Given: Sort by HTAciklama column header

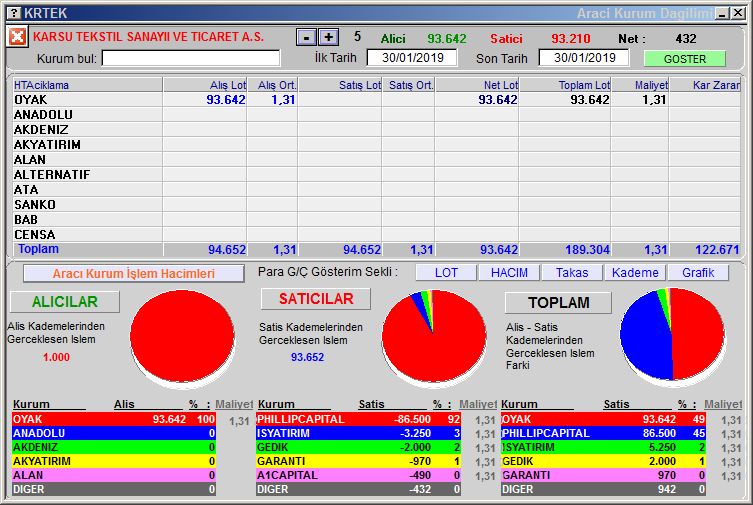Looking at the screenshot, I should point(88,85).
